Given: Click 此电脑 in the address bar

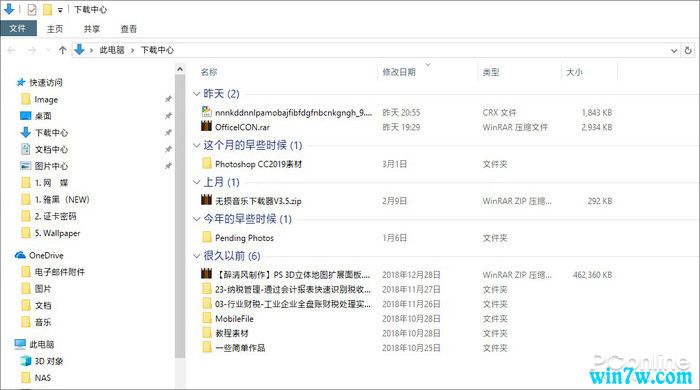Looking at the screenshot, I should (x=112, y=50).
